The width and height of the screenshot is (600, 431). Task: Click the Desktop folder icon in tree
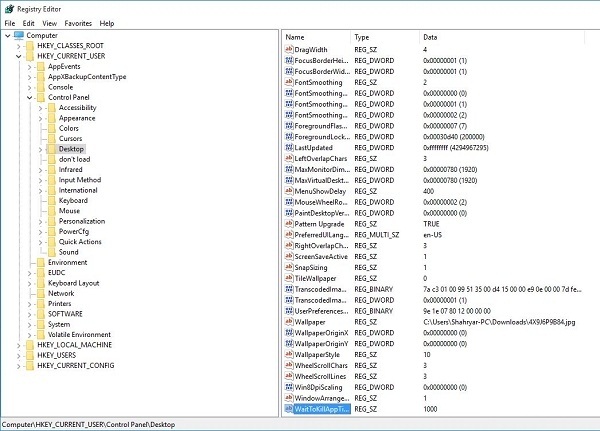[50, 149]
